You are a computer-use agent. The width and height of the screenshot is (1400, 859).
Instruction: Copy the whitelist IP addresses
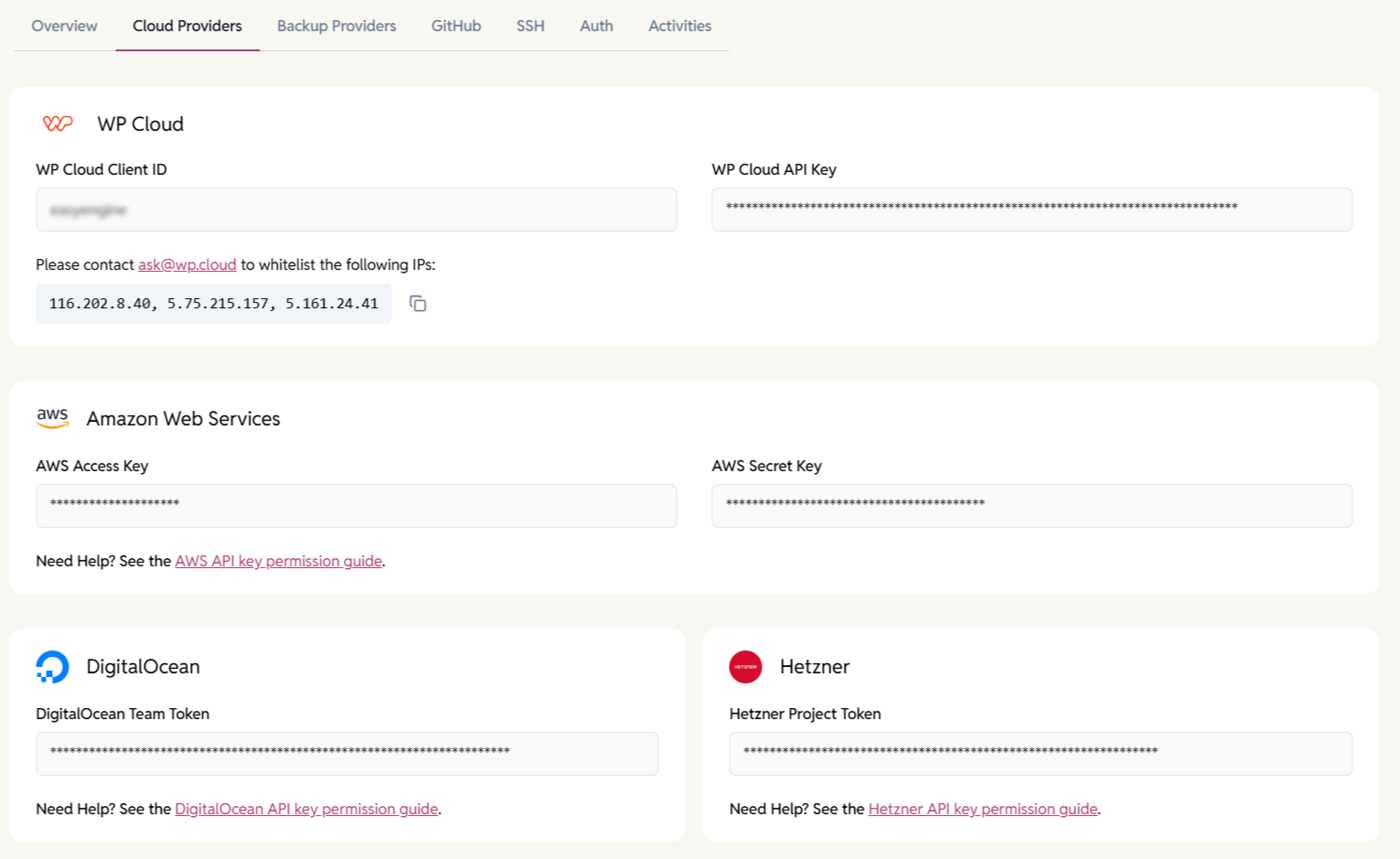click(418, 304)
